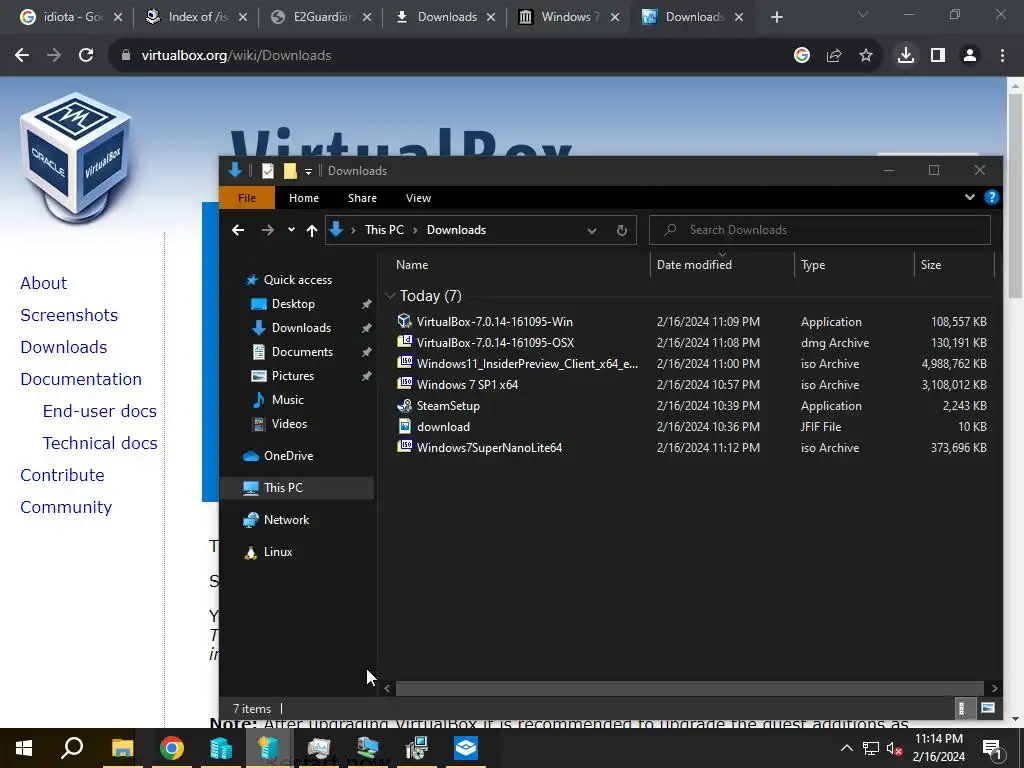Select Desktop in Quick access

coord(293,304)
